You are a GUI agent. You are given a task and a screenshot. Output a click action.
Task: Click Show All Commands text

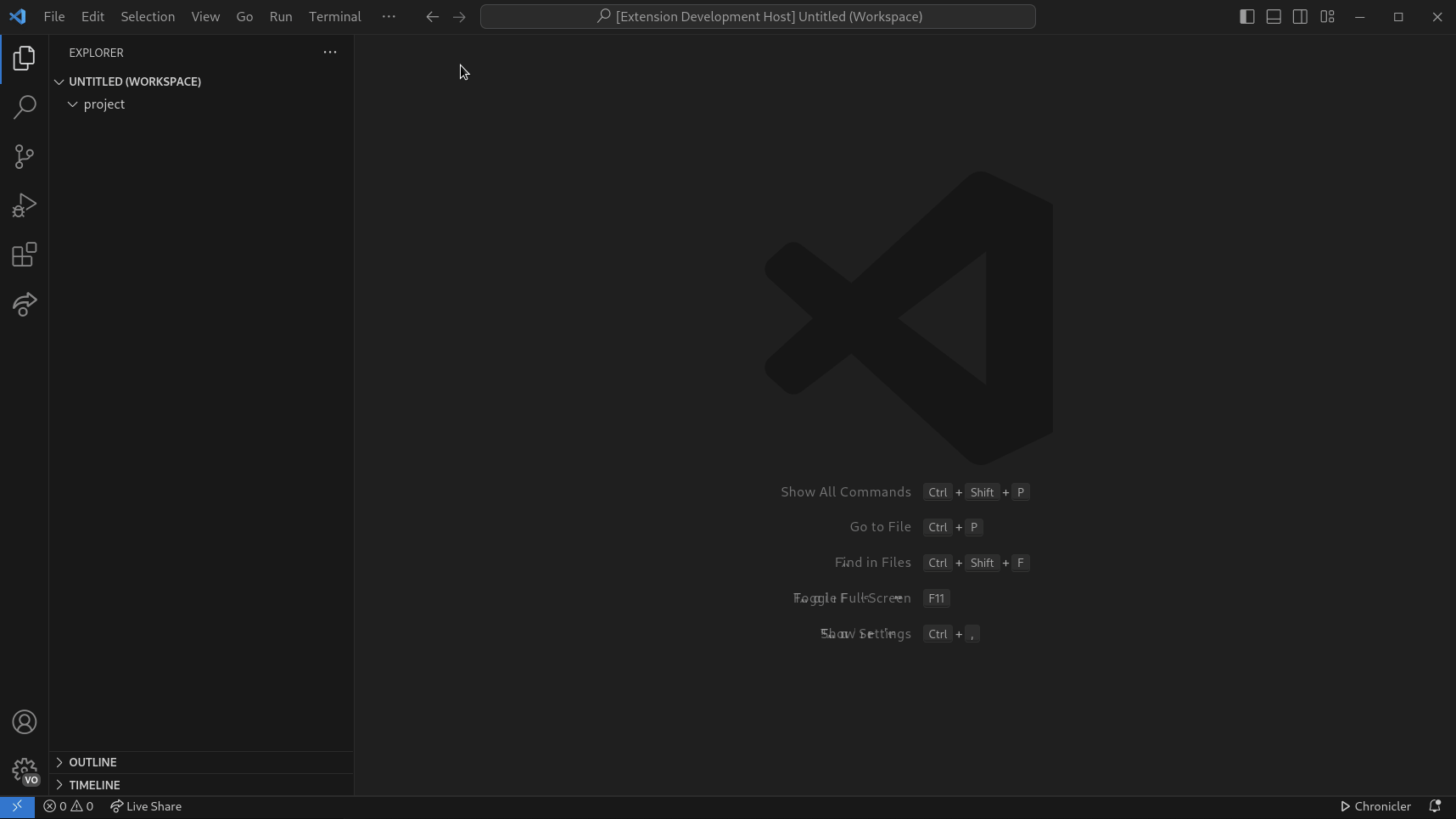[x=846, y=492]
